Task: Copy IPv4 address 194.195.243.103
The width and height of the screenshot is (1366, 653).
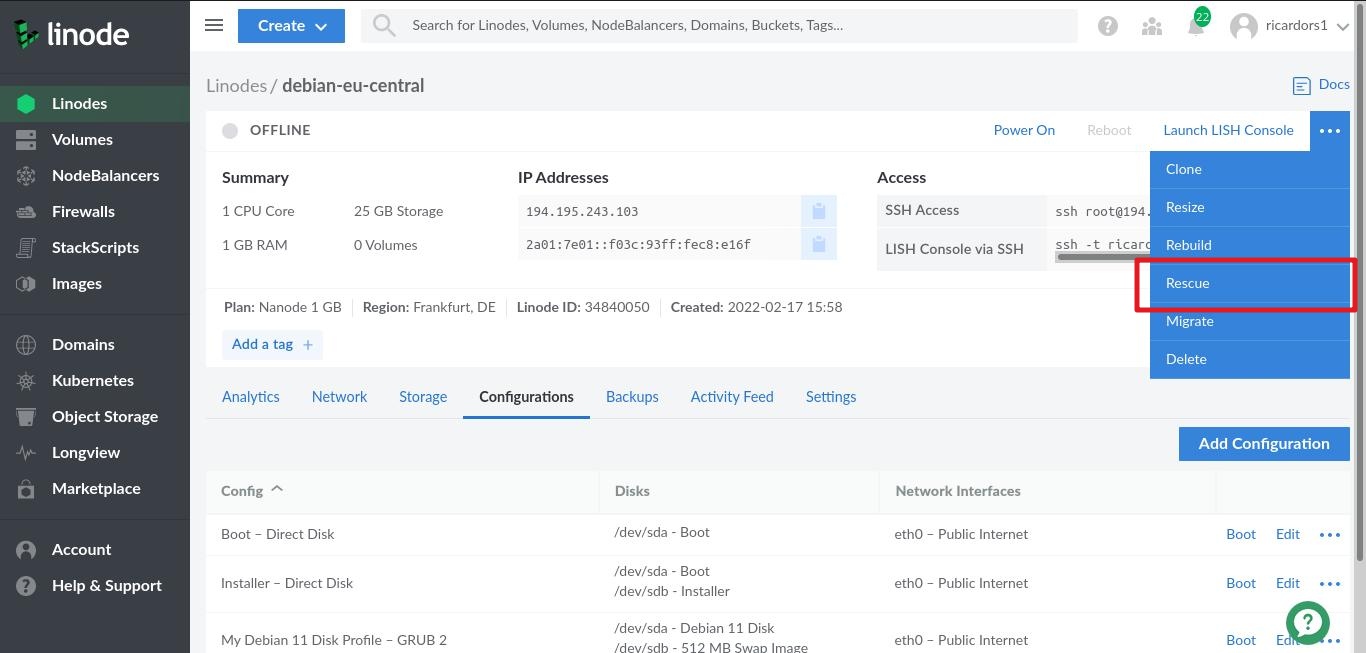Action: [x=818, y=211]
